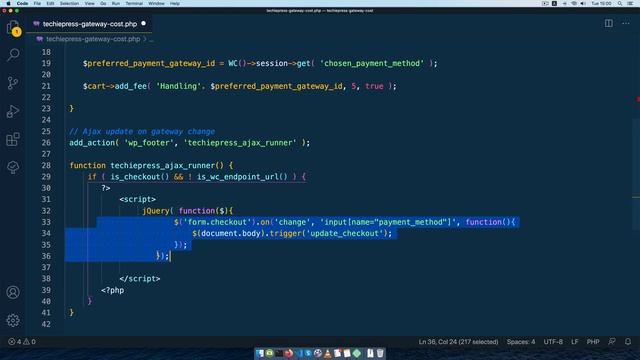640x360 pixels.
Task: Click the keyboard input source A icon
Action: pyautogui.click(x=554, y=3)
